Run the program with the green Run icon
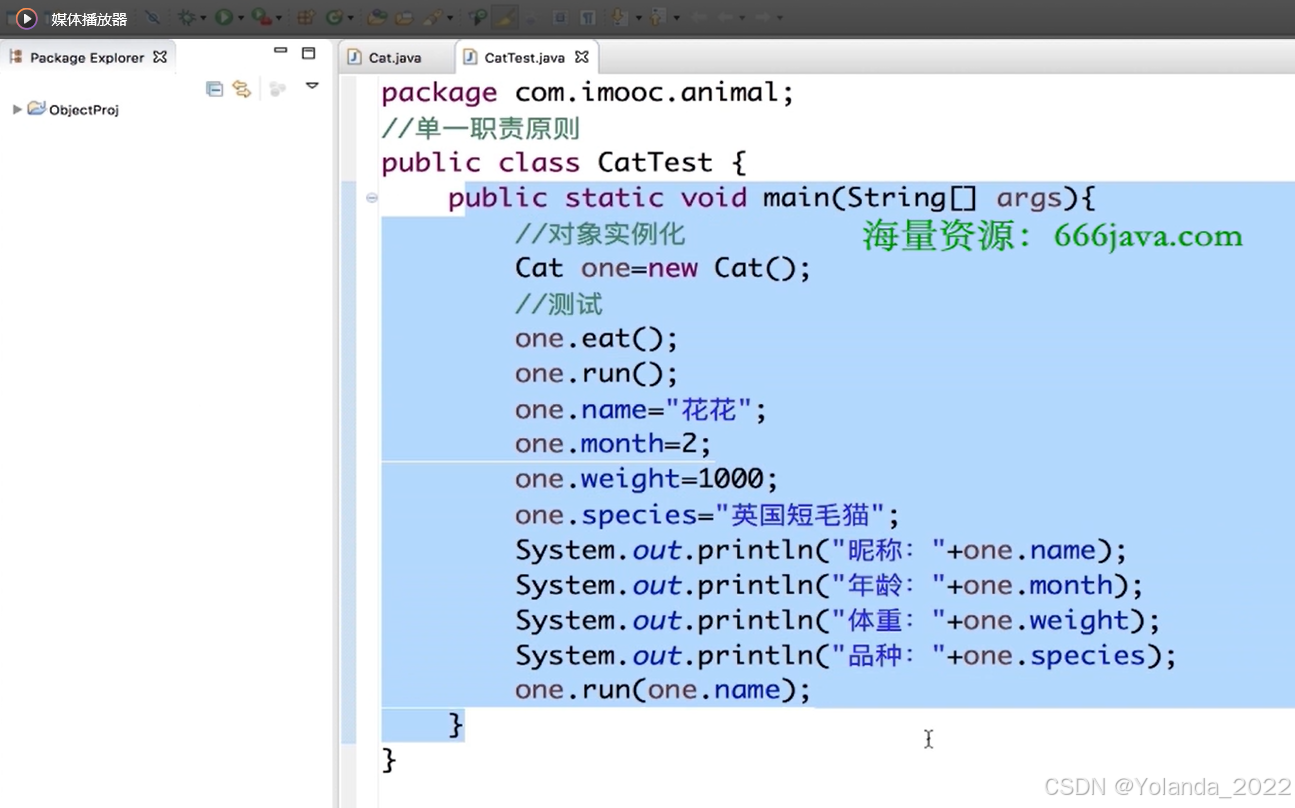This screenshot has height=808, width=1295. coord(224,18)
